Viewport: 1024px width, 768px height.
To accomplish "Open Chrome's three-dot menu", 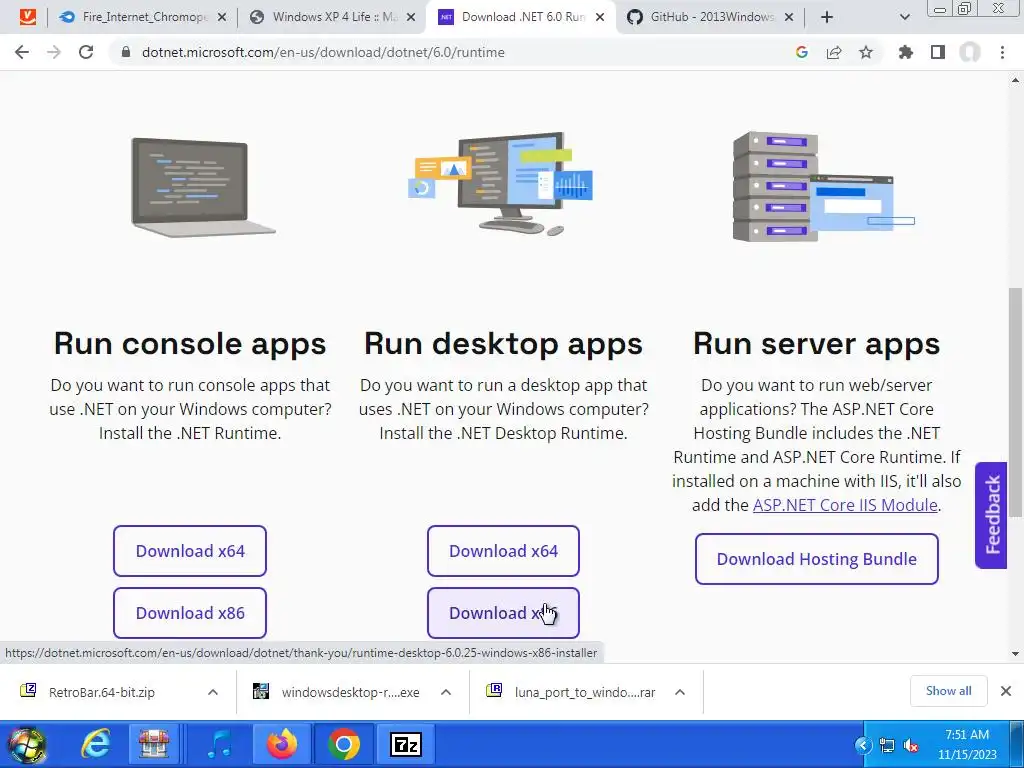I will (1002, 52).
